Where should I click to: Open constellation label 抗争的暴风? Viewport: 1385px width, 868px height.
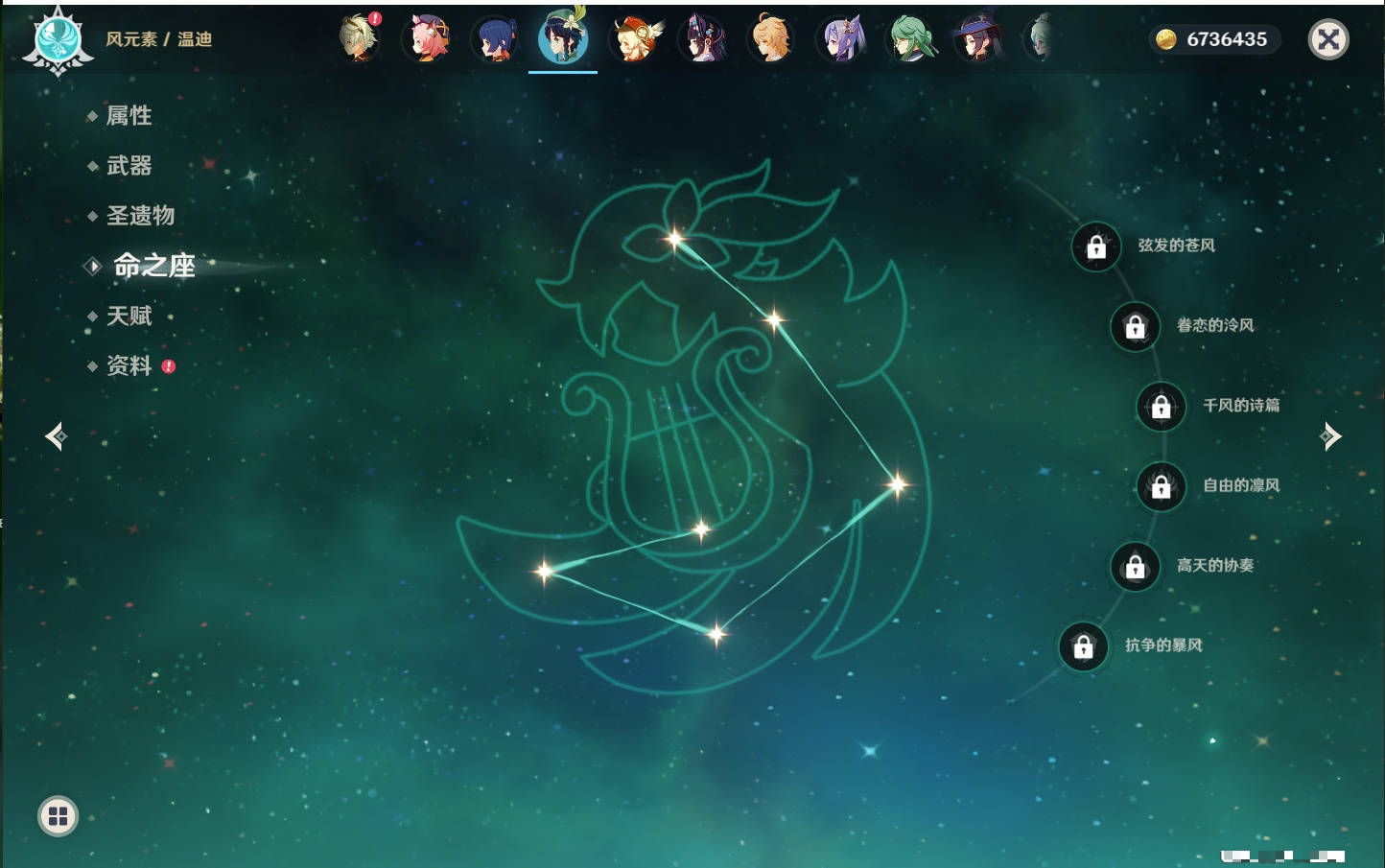point(1163,645)
